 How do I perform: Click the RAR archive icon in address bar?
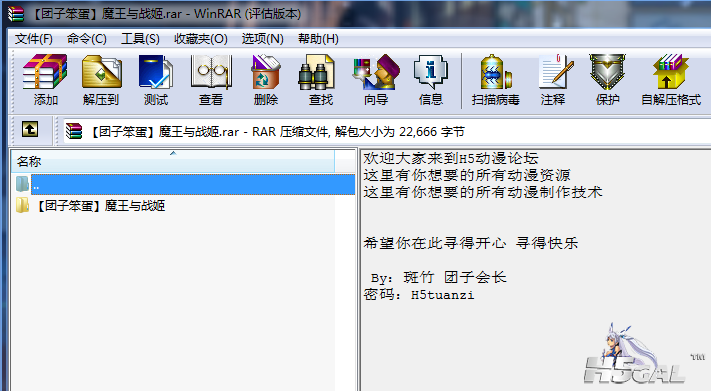[x=74, y=132]
